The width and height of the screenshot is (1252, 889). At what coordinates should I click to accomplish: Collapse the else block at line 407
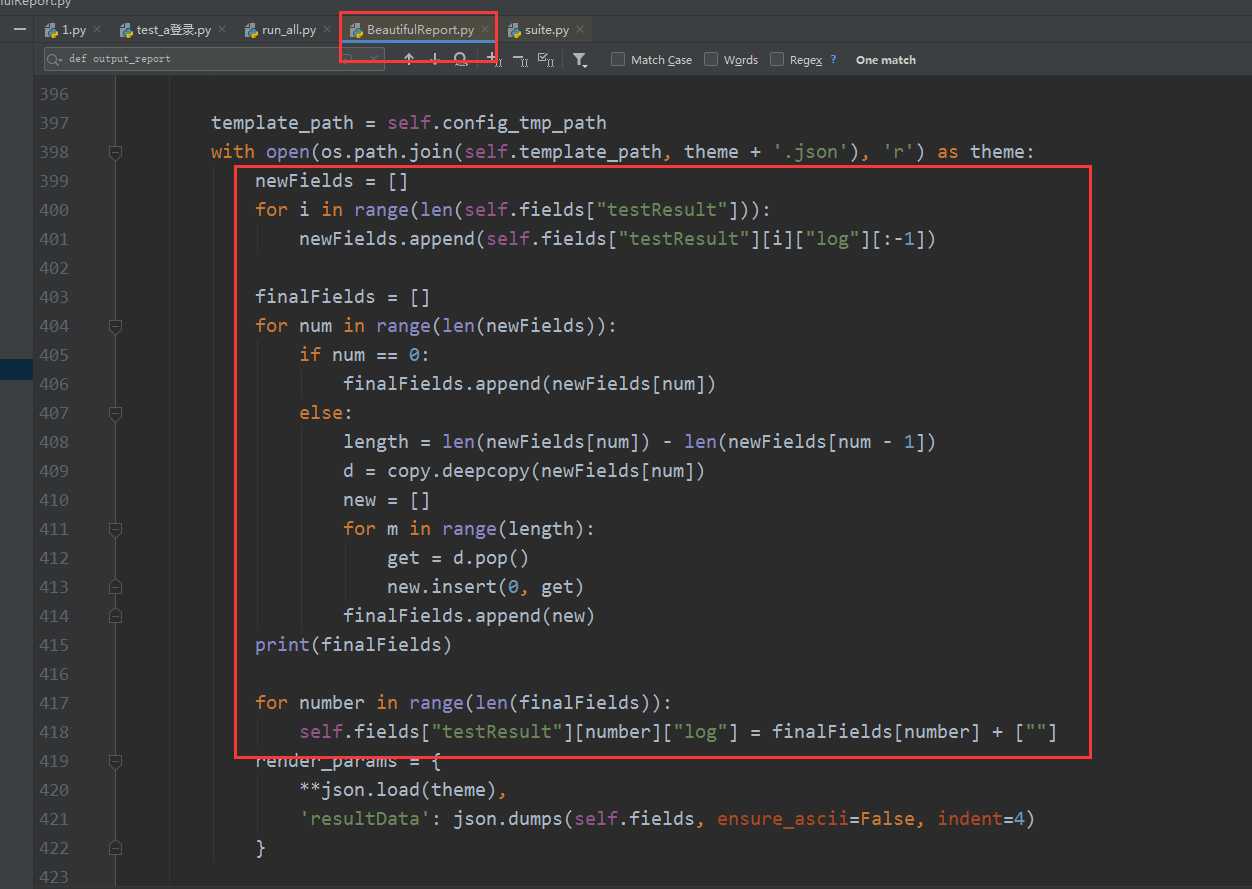tap(115, 413)
